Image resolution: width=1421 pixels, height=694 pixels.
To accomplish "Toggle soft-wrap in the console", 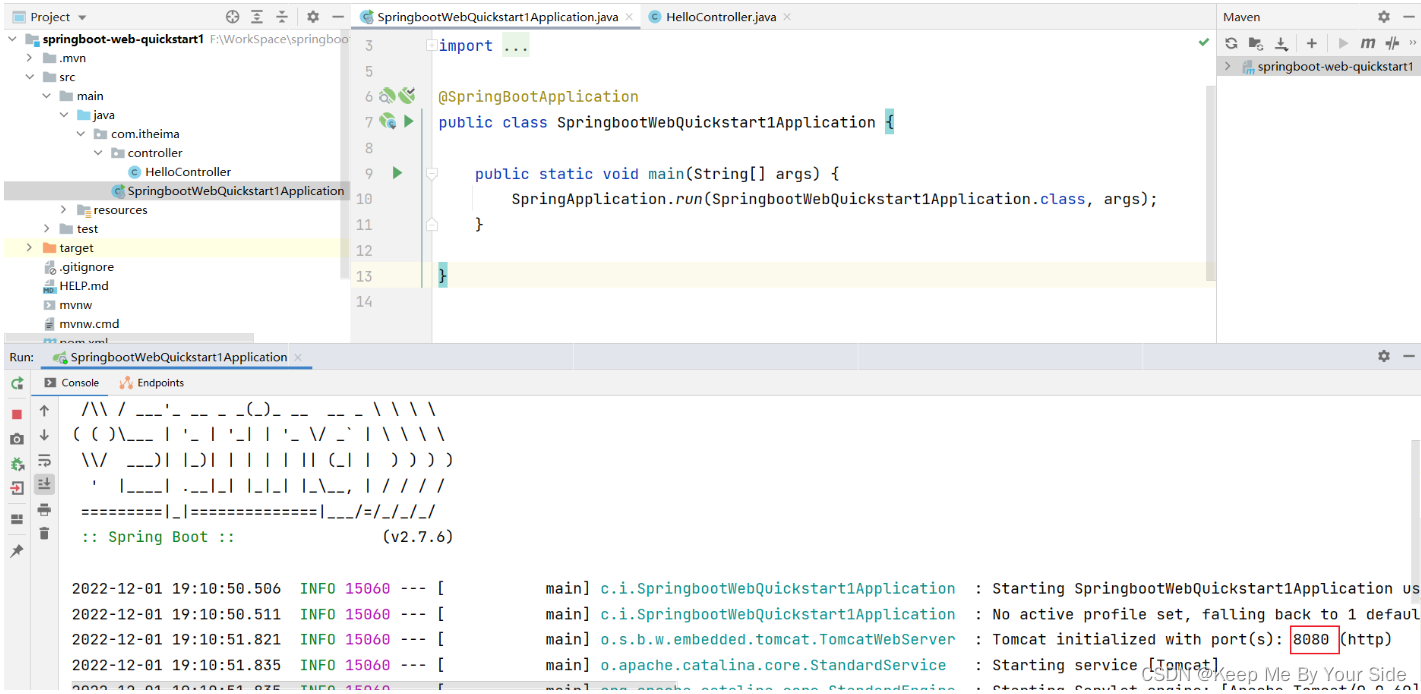I will (44, 460).
